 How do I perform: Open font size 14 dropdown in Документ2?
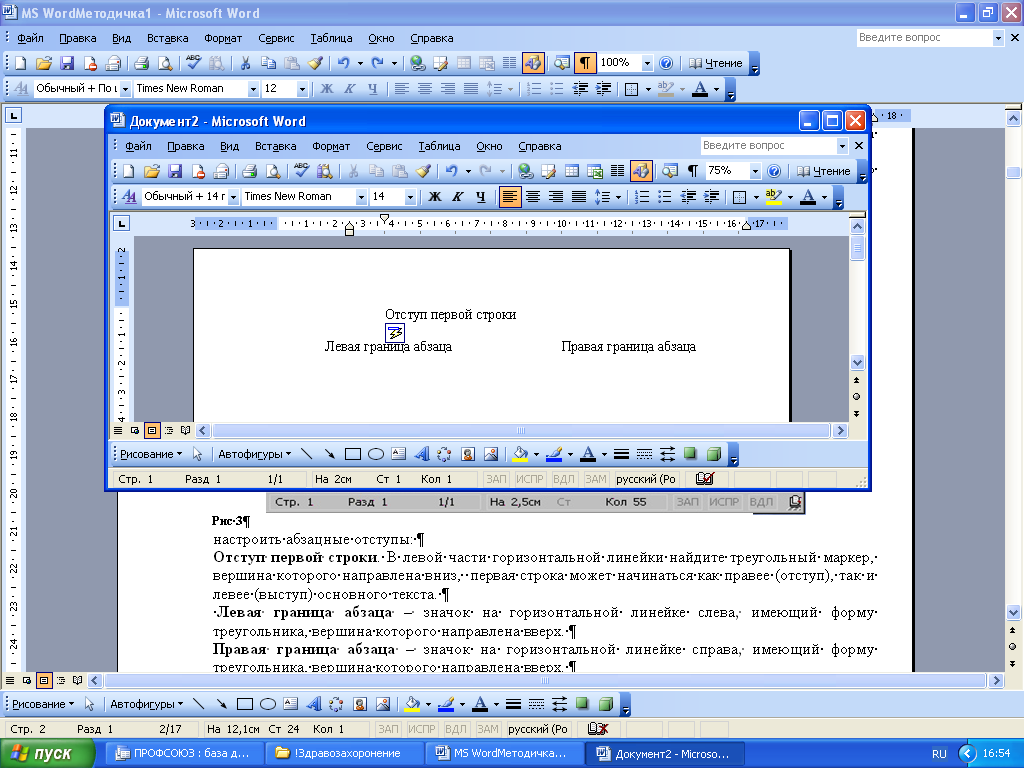pos(409,196)
